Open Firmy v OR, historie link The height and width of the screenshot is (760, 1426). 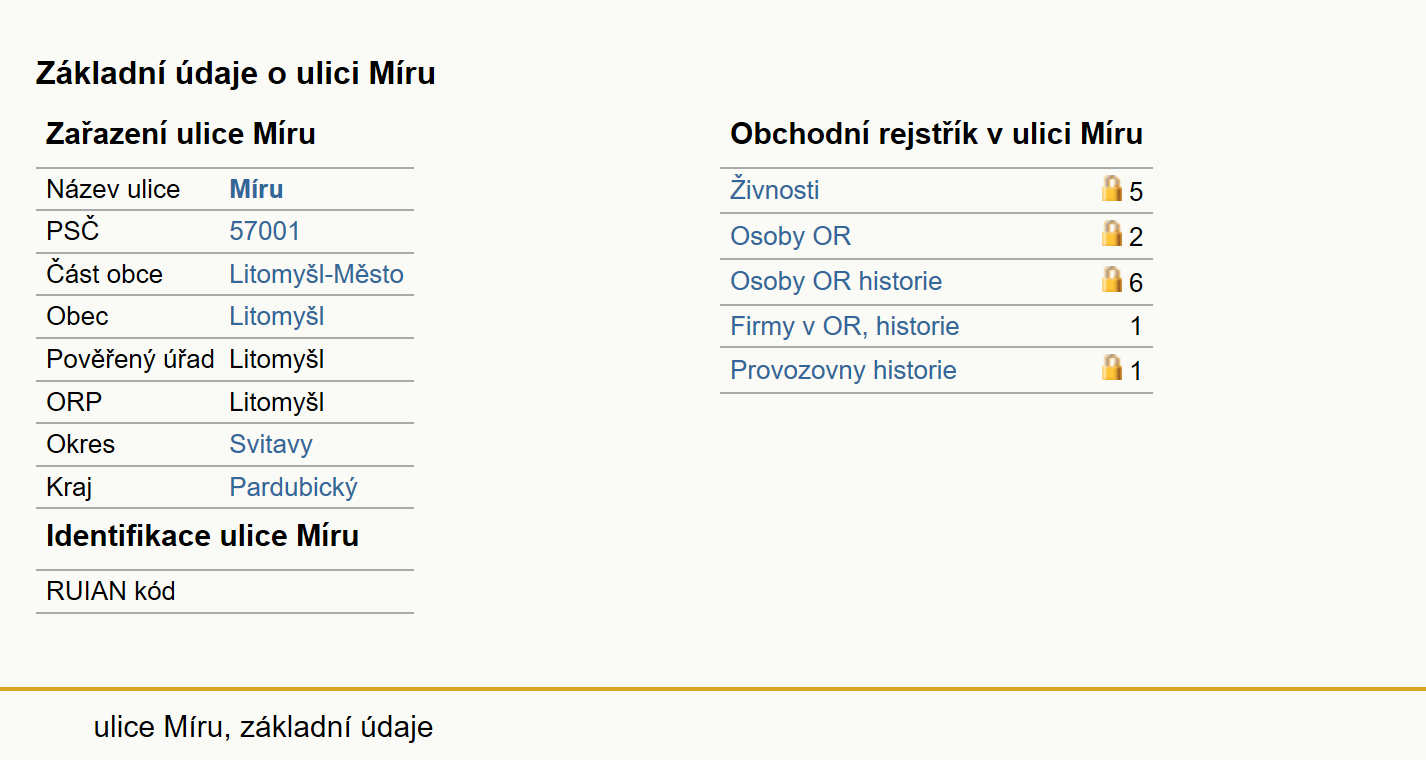tap(844, 326)
